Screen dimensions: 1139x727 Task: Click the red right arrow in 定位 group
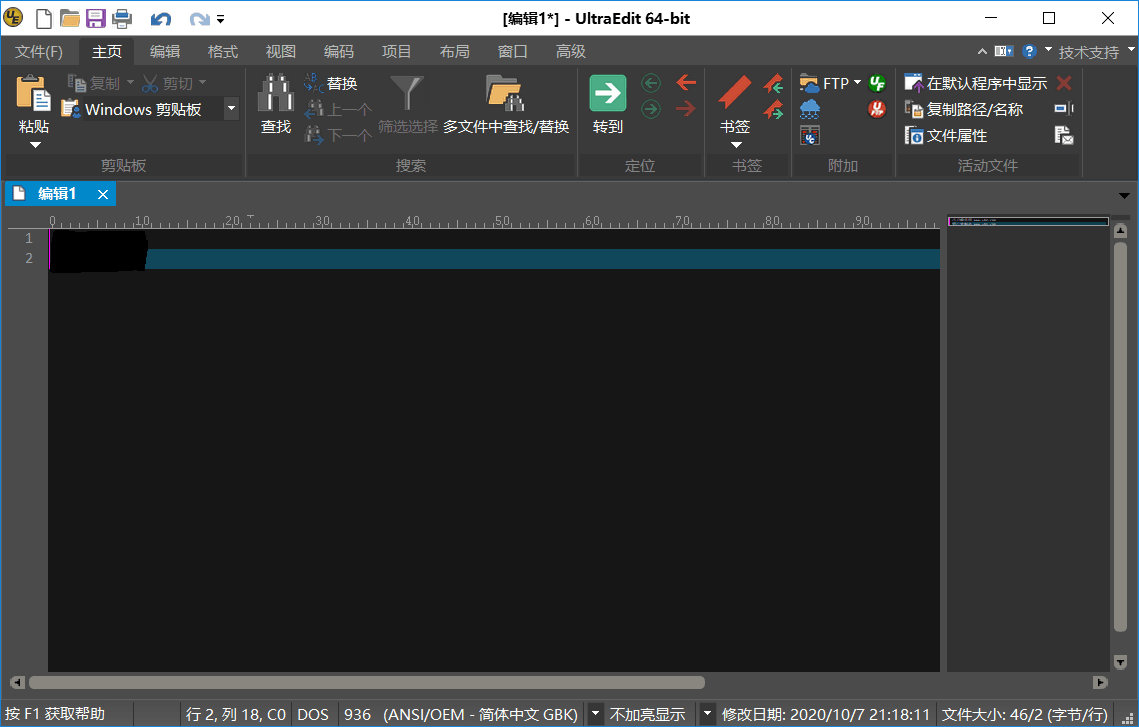click(x=686, y=109)
